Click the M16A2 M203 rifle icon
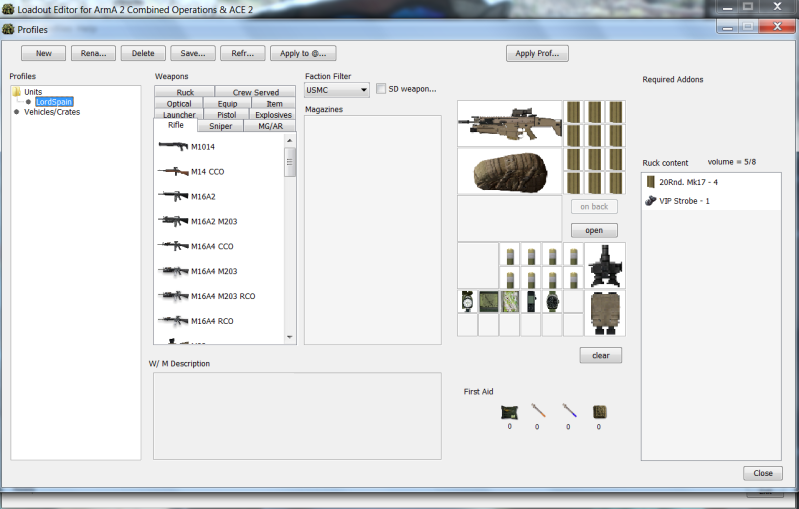 click(173, 221)
